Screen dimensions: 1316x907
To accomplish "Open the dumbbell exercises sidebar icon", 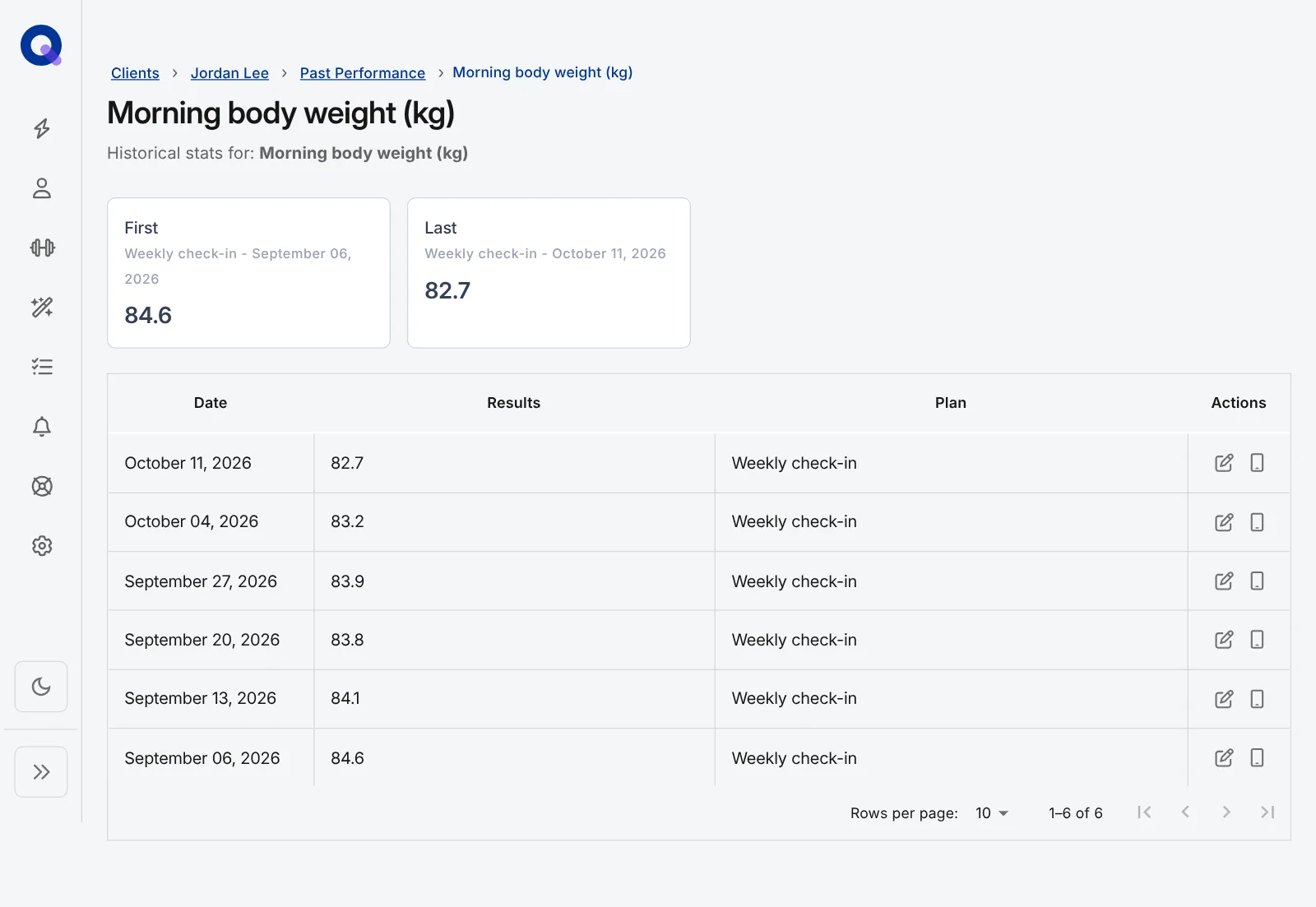I will point(42,248).
